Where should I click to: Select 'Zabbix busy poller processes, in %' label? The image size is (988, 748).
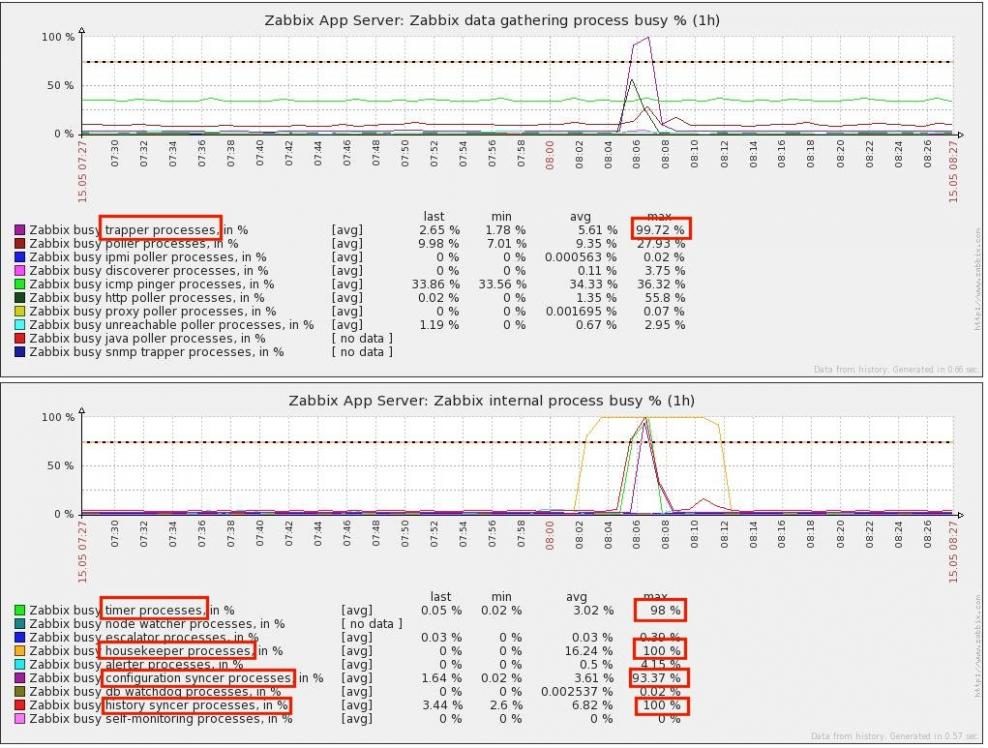134,244
